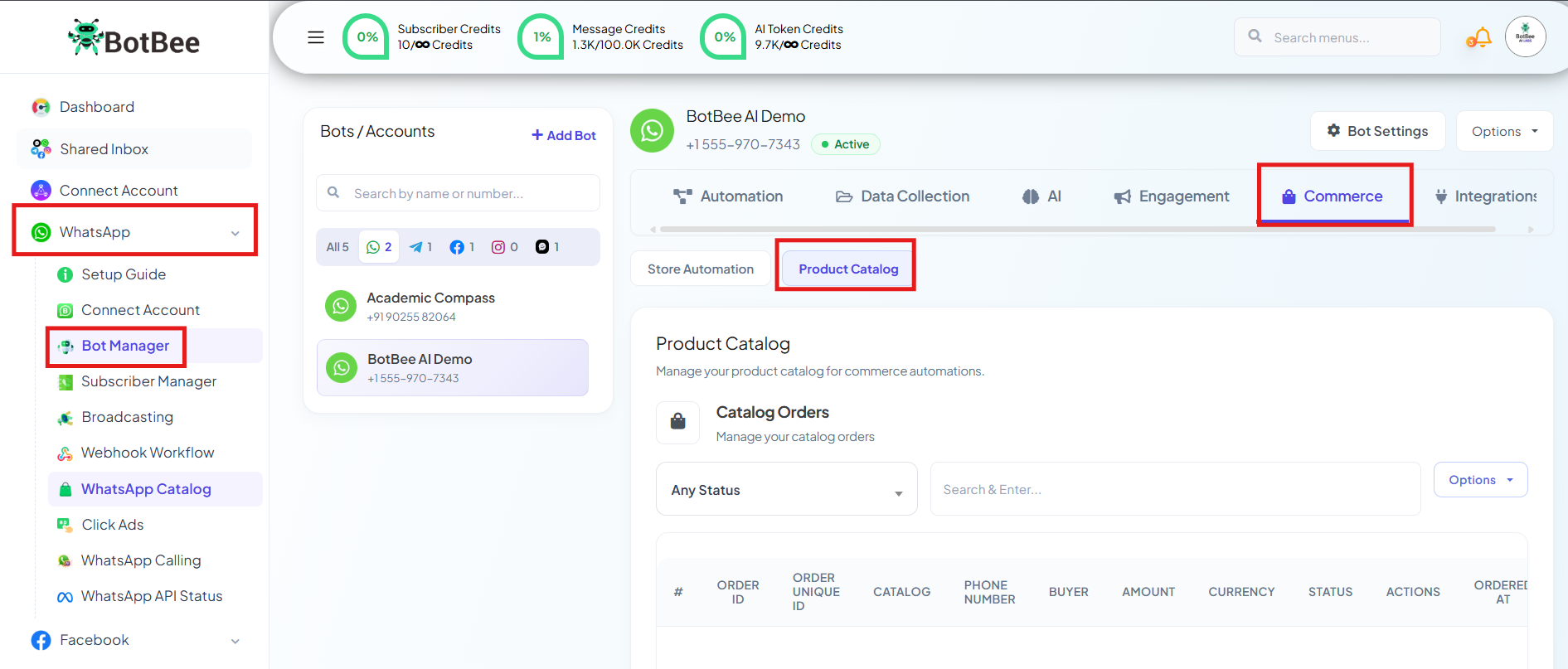
Task: Focus the Search by name or number field
Action: point(458,193)
